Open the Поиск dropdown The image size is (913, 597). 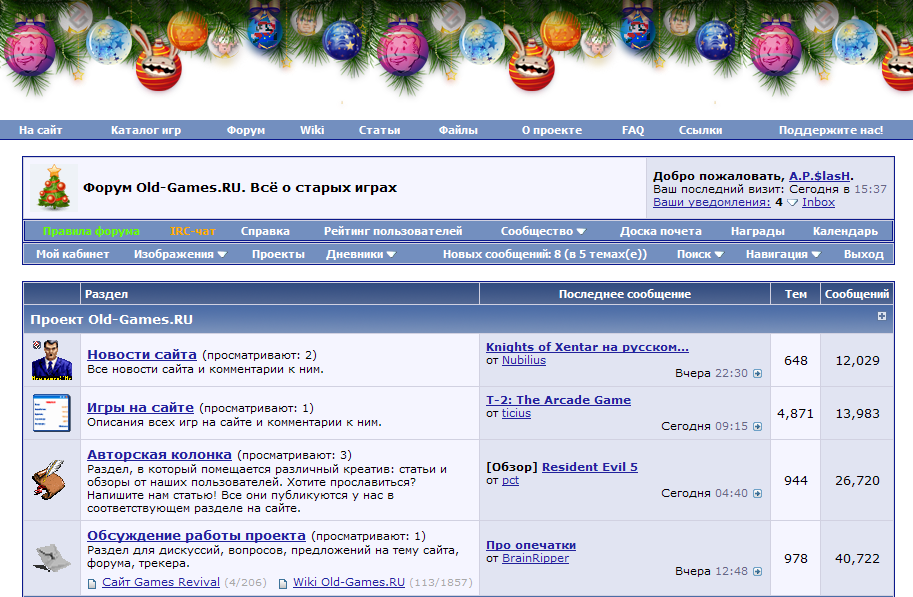pos(700,254)
